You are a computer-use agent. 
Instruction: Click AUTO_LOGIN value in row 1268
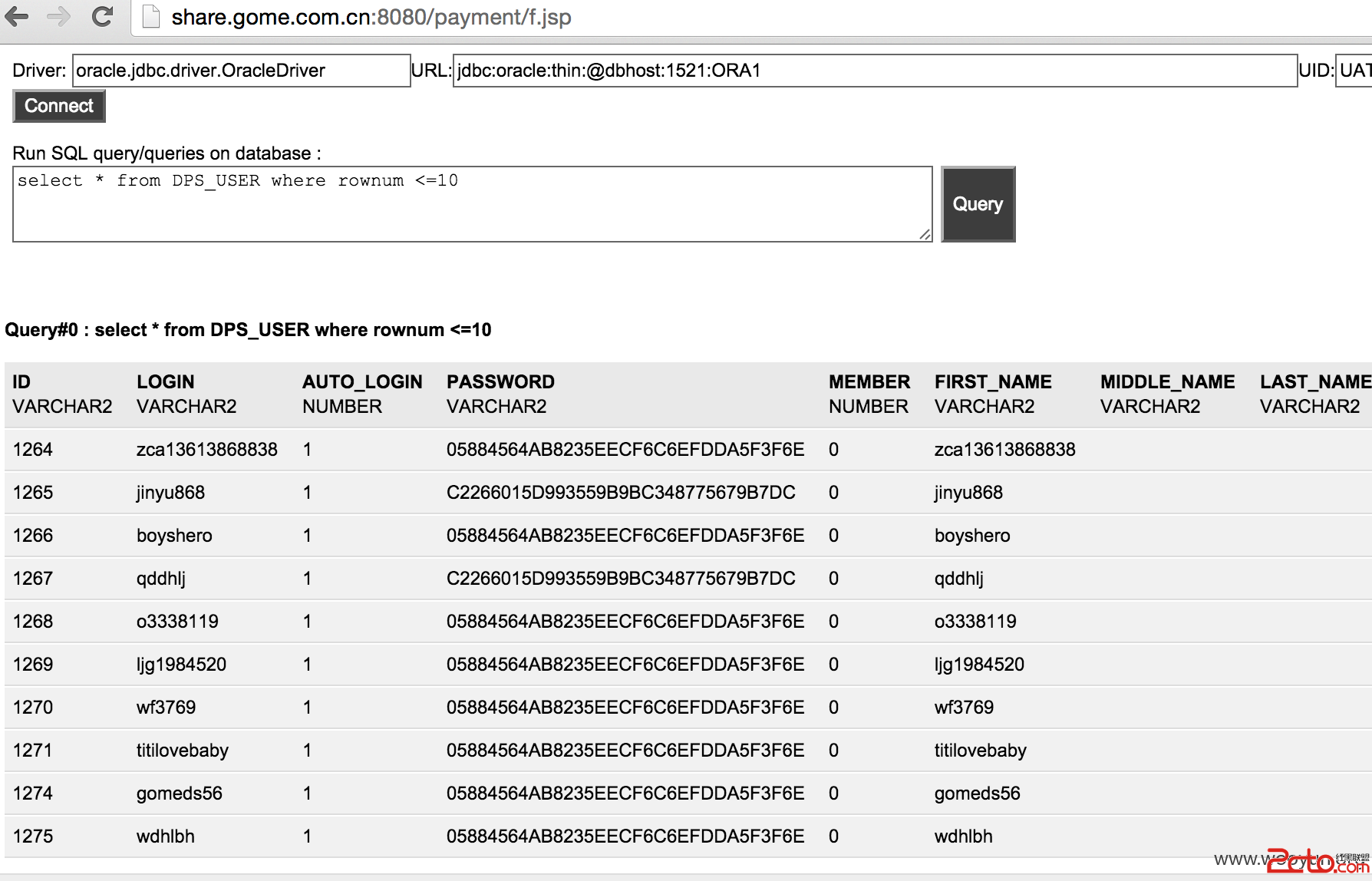[307, 622]
